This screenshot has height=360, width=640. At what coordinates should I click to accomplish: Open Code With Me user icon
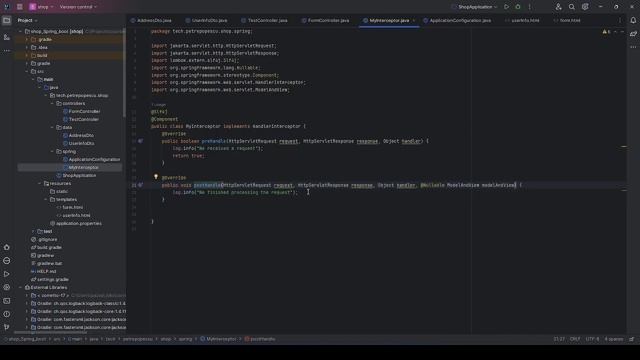click(558, 7)
